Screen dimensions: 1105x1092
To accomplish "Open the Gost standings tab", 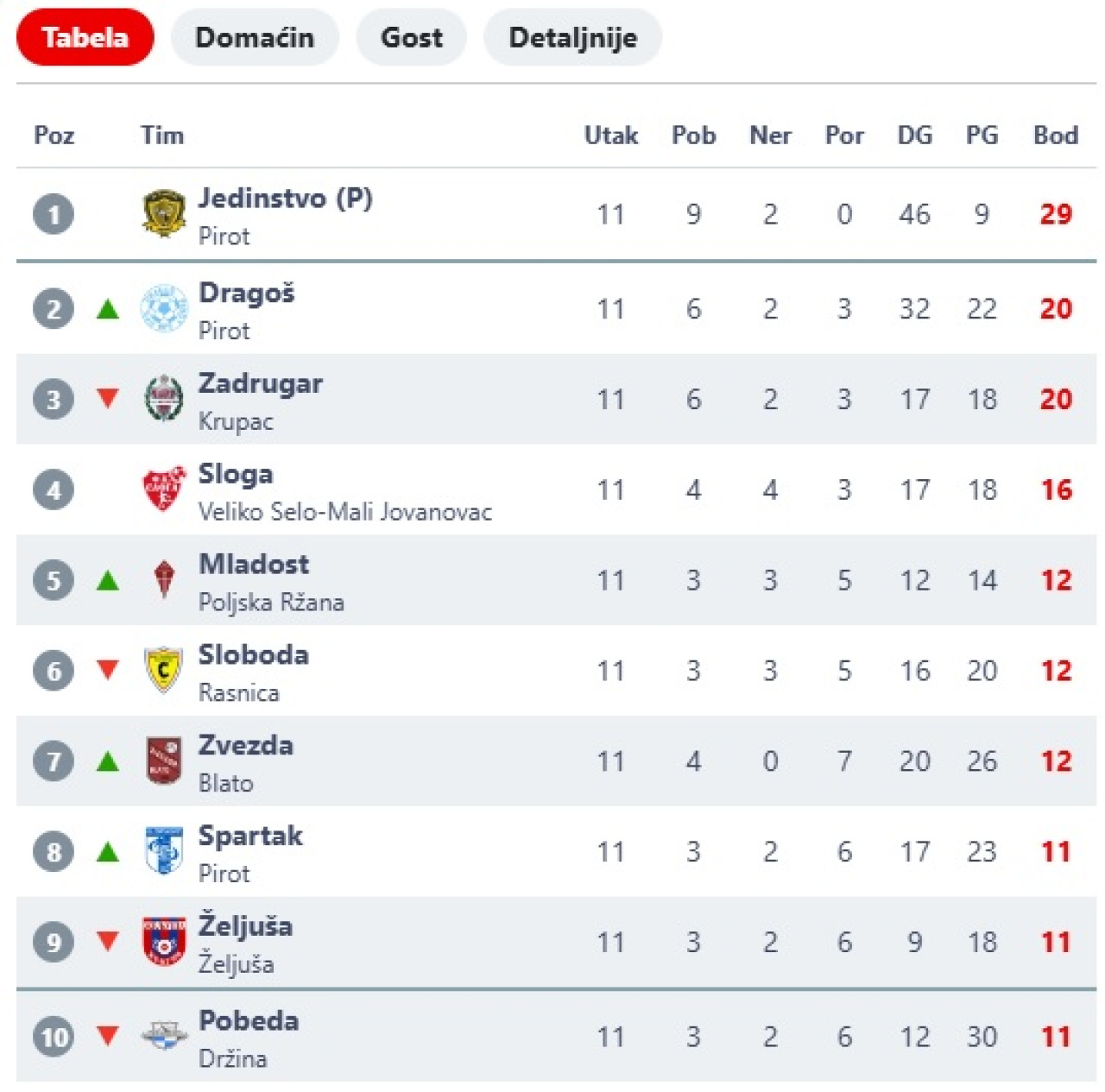I will (411, 38).
